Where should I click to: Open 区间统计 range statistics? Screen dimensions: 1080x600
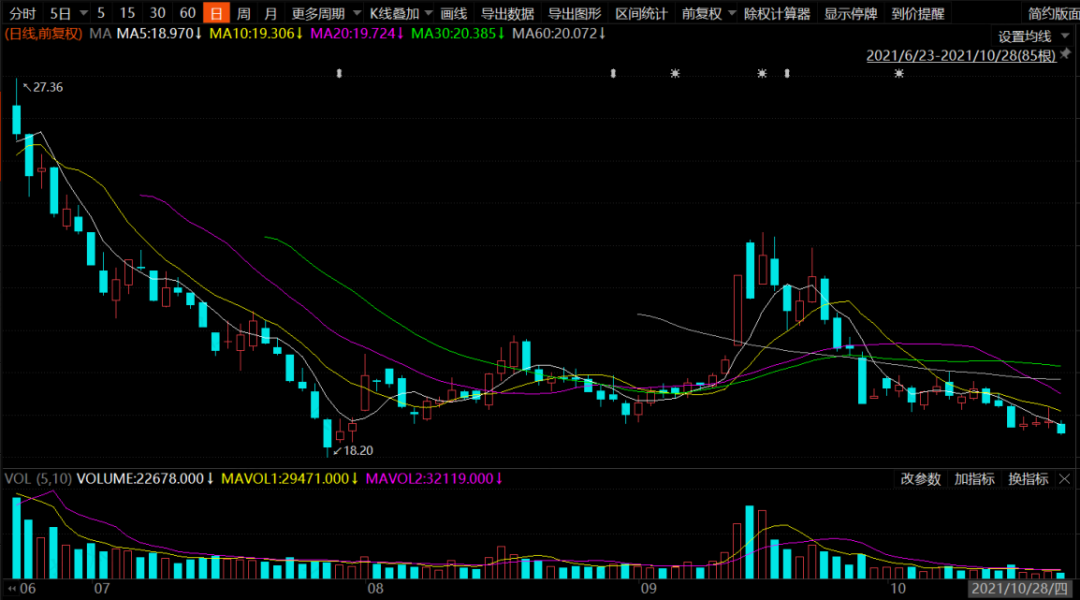pos(641,13)
